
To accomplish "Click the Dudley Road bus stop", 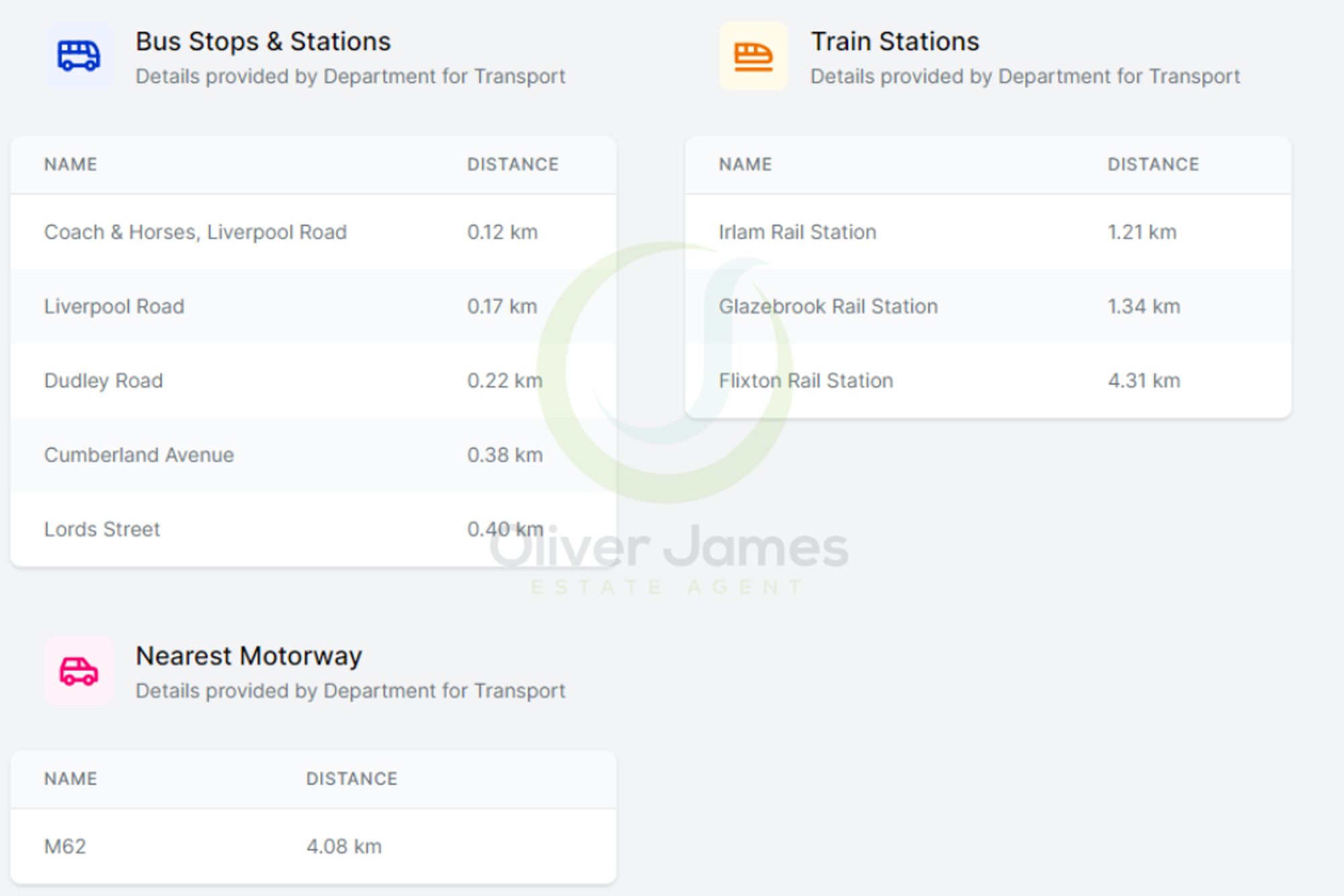I will [x=103, y=381].
